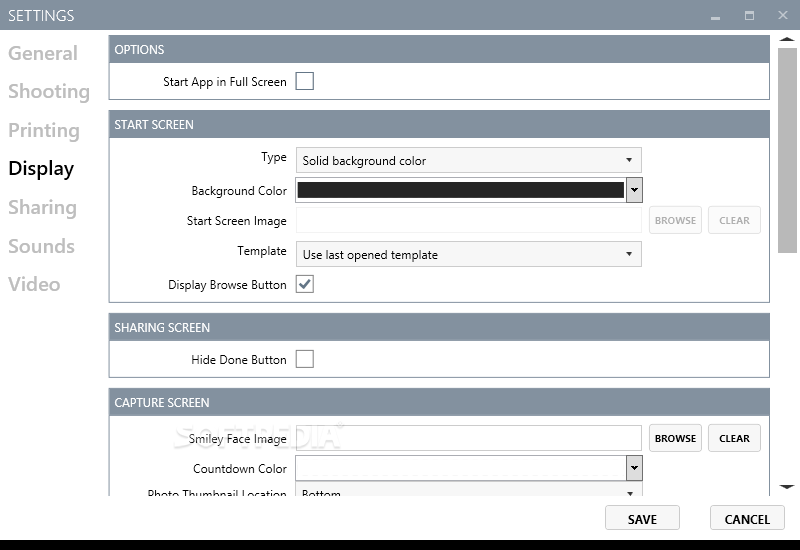
Task: Click the Countdown Color label
Action: 240,468
